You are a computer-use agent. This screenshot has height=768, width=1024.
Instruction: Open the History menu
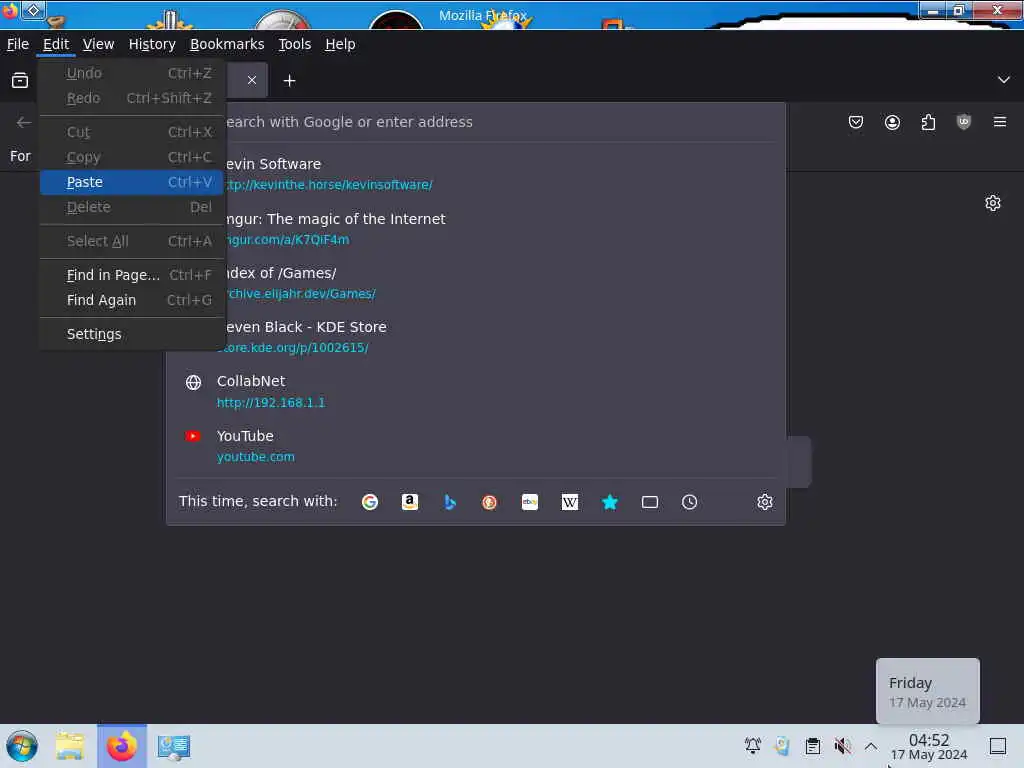coord(152,44)
